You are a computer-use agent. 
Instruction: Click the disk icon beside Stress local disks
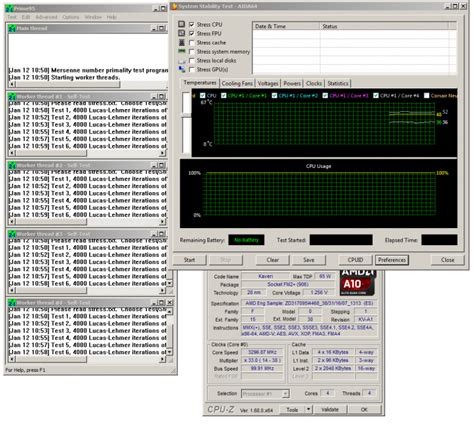tap(181, 61)
